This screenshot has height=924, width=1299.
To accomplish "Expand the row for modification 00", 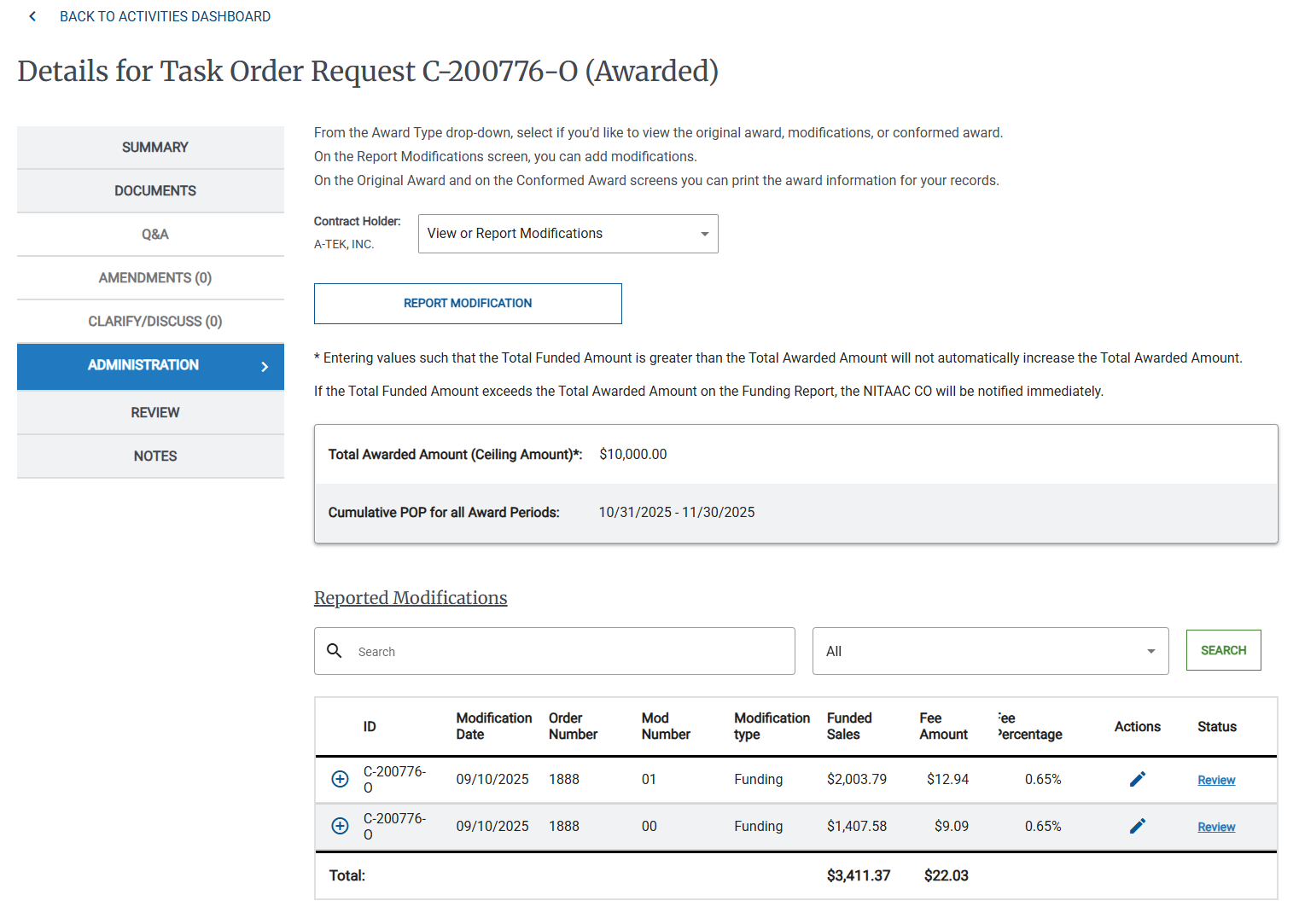I will [x=340, y=825].
